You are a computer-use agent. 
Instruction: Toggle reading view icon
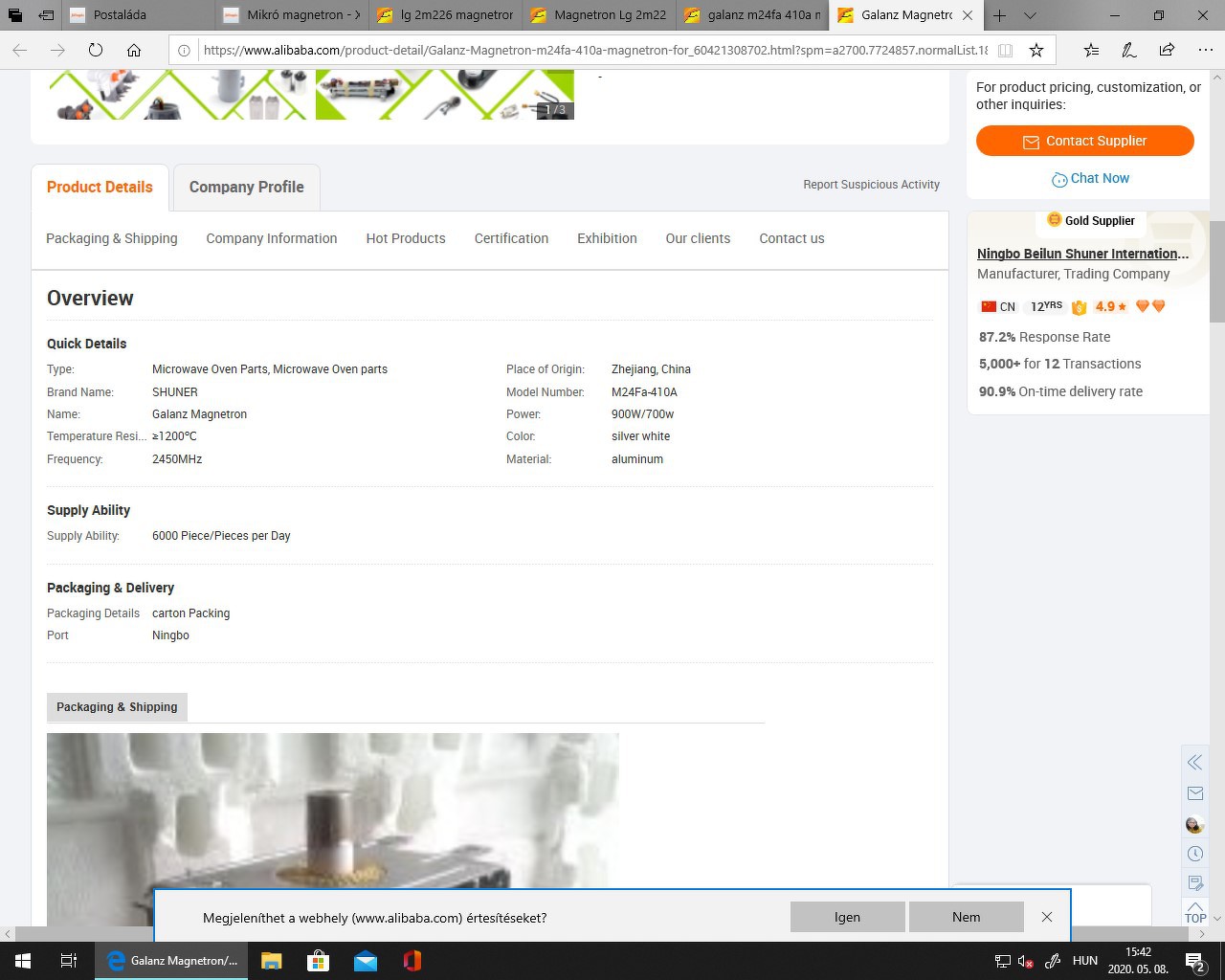click(1005, 50)
